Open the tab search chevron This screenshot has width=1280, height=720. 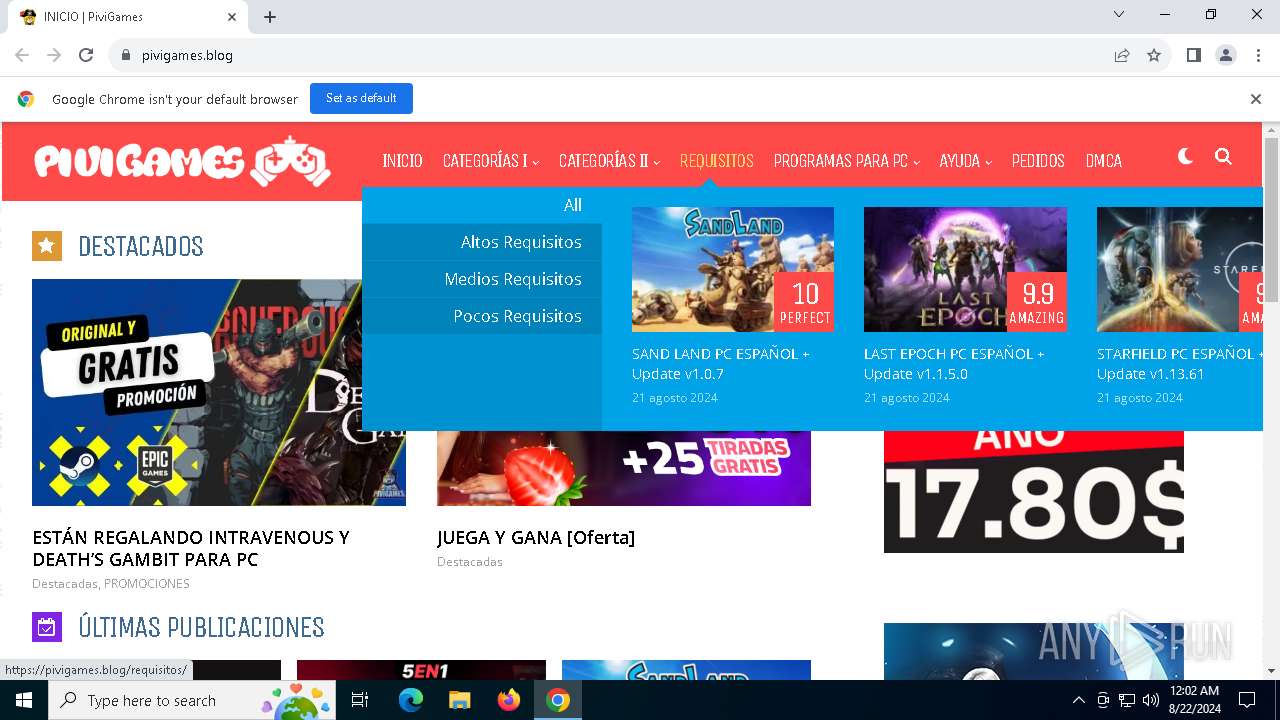[x=1119, y=14]
